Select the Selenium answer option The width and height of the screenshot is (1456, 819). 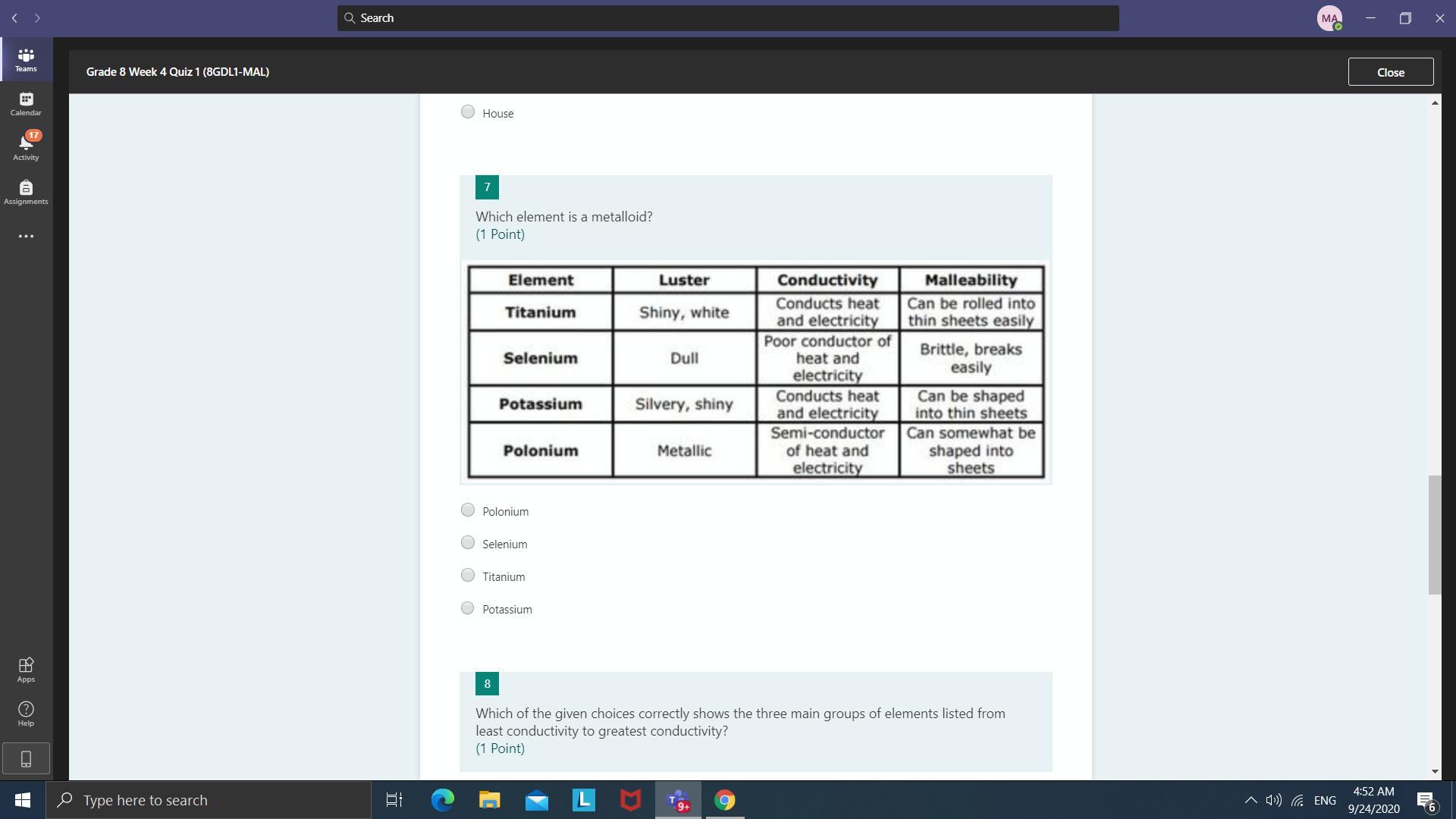click(468, 543)
